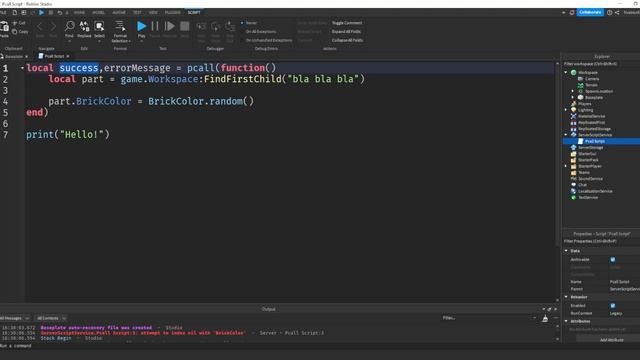This screenshot has width=640, height=360.
Task: Click the Collaborate button
Action: (590, 13)
